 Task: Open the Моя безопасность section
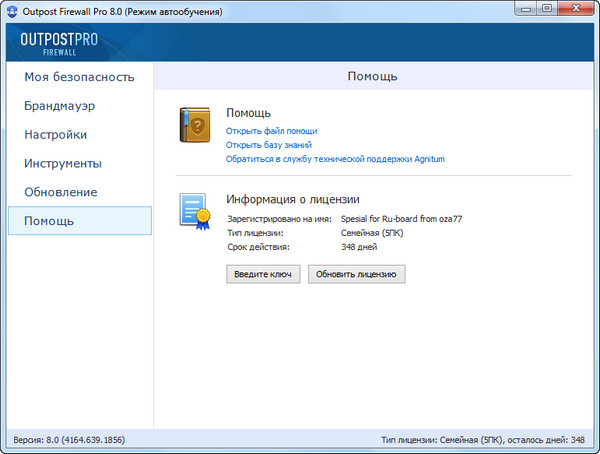[x=79, y=77]
